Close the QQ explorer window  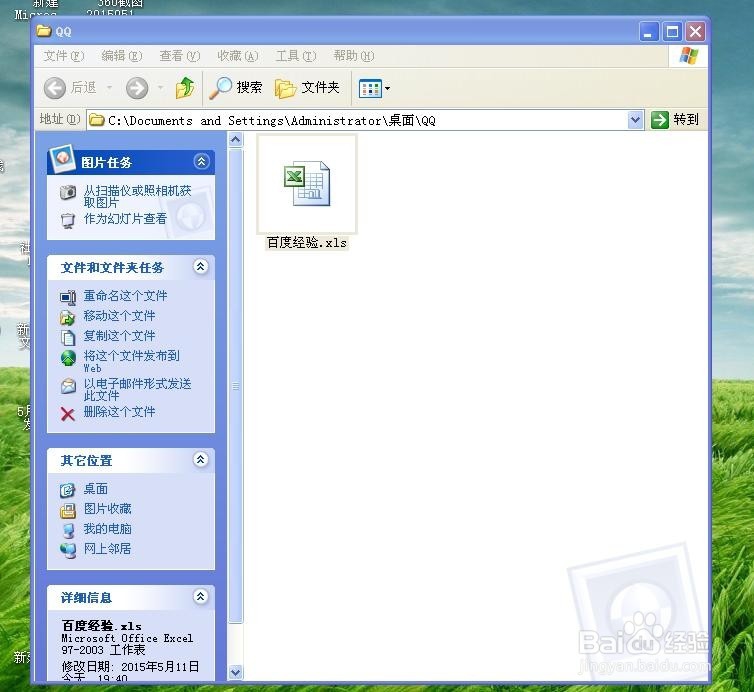click(695, 32)
